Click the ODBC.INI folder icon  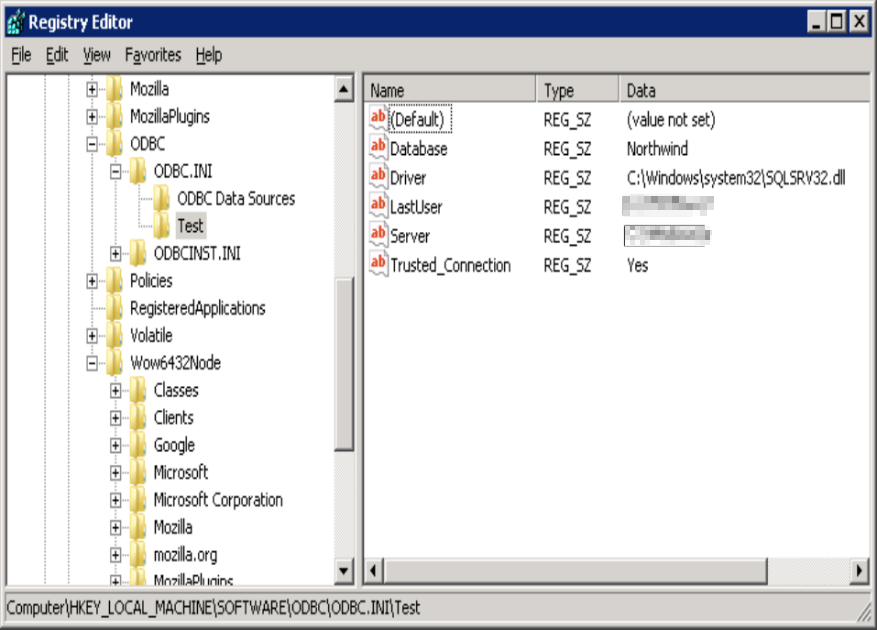coord(139,171)
